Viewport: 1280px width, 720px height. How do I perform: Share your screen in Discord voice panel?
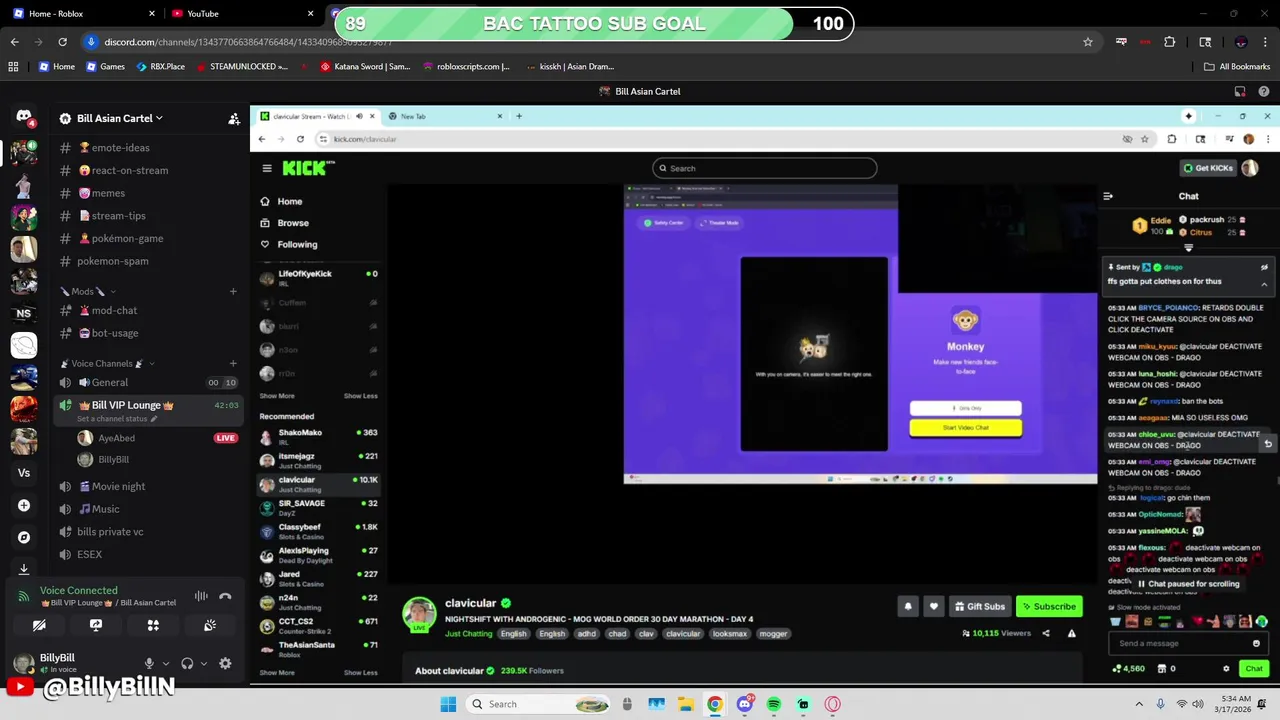96,625
